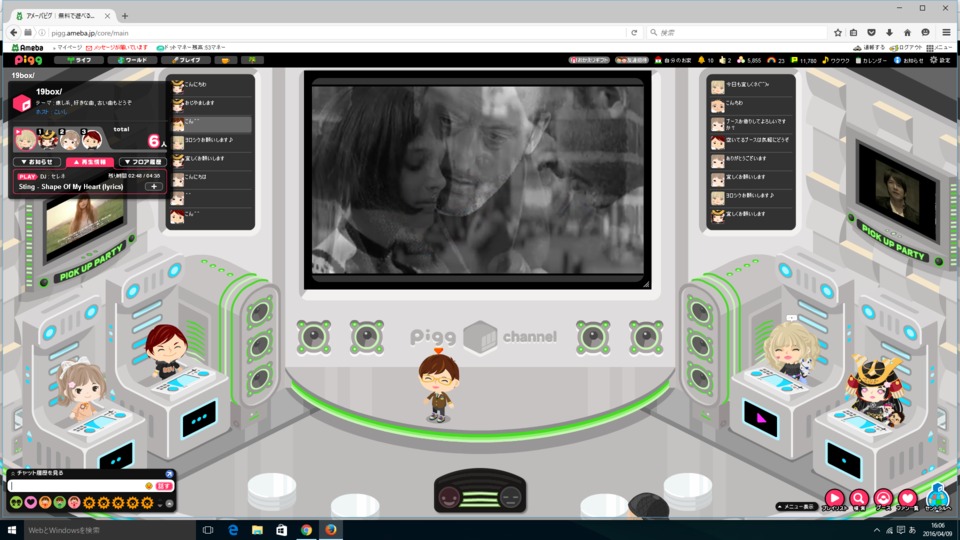Send chat with the pink 話す button
The height and width of the screenshot is (540, 960).
[x=163, y=486]
